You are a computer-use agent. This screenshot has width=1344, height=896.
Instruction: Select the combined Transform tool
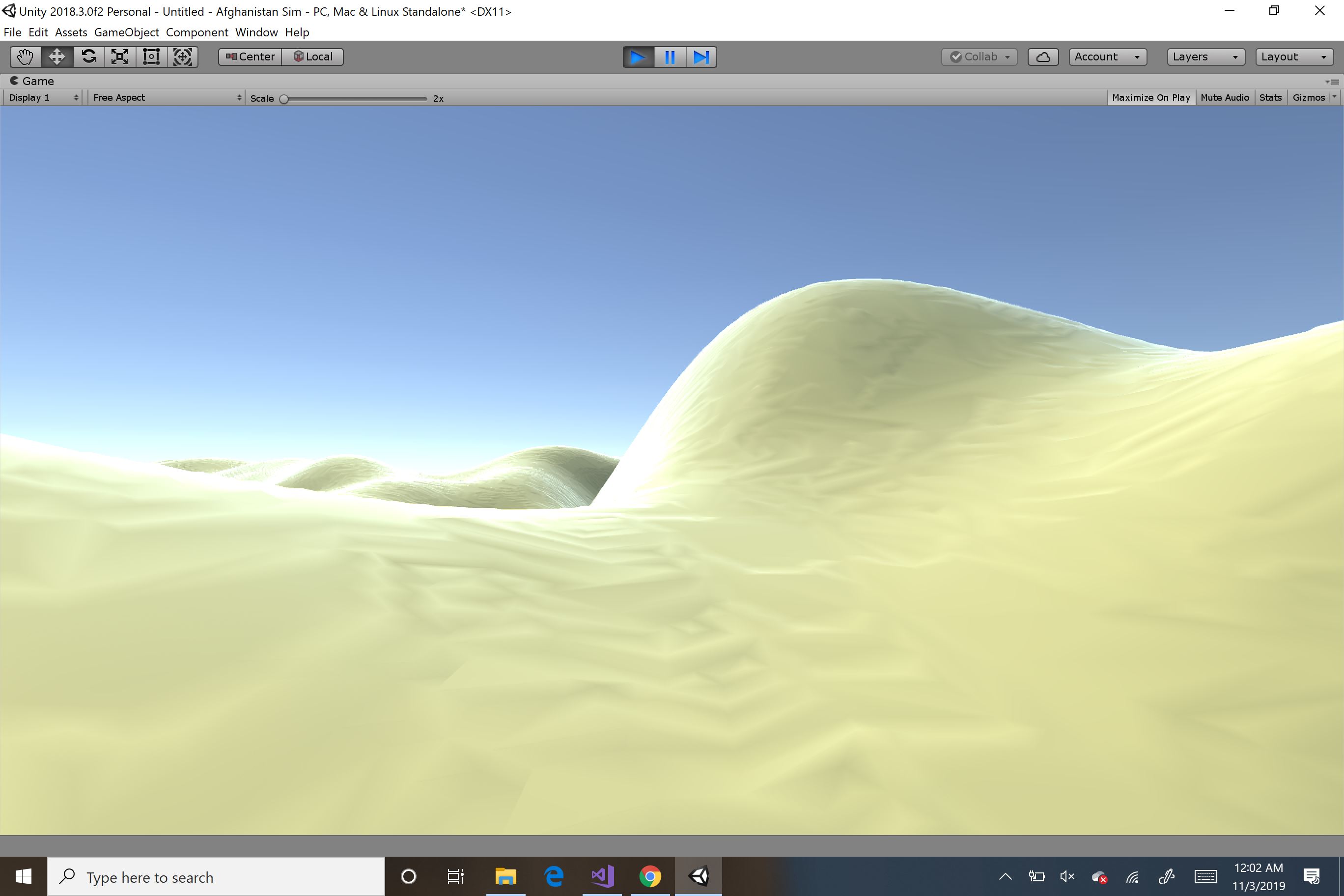click(182, 56)
